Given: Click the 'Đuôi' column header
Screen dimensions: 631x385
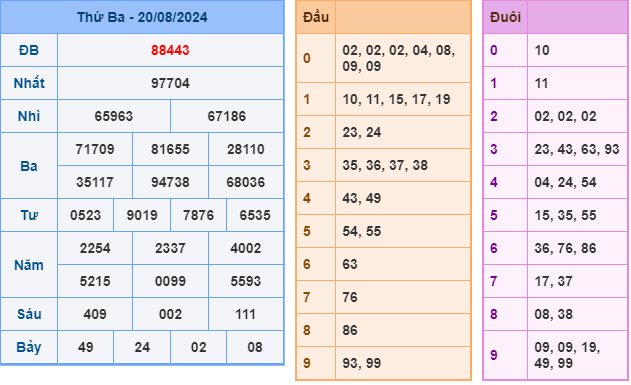Looking at the screenshot, I should click(505, 17).
